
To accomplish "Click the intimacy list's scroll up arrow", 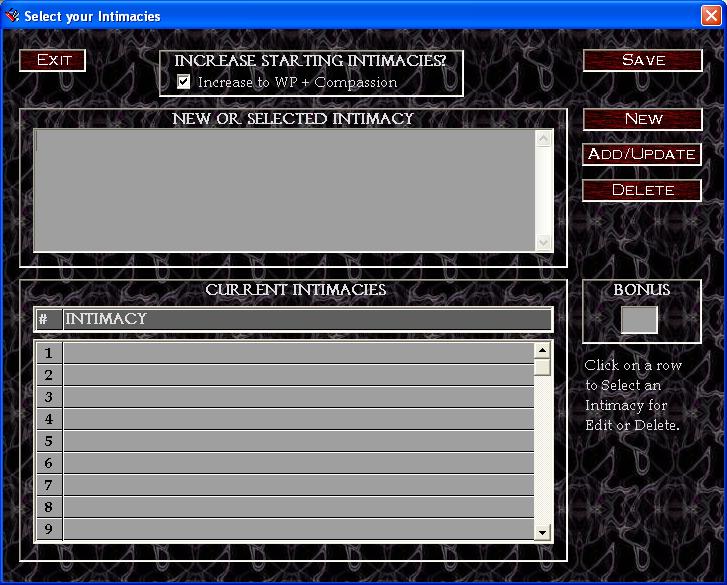I will pos(542,350).
